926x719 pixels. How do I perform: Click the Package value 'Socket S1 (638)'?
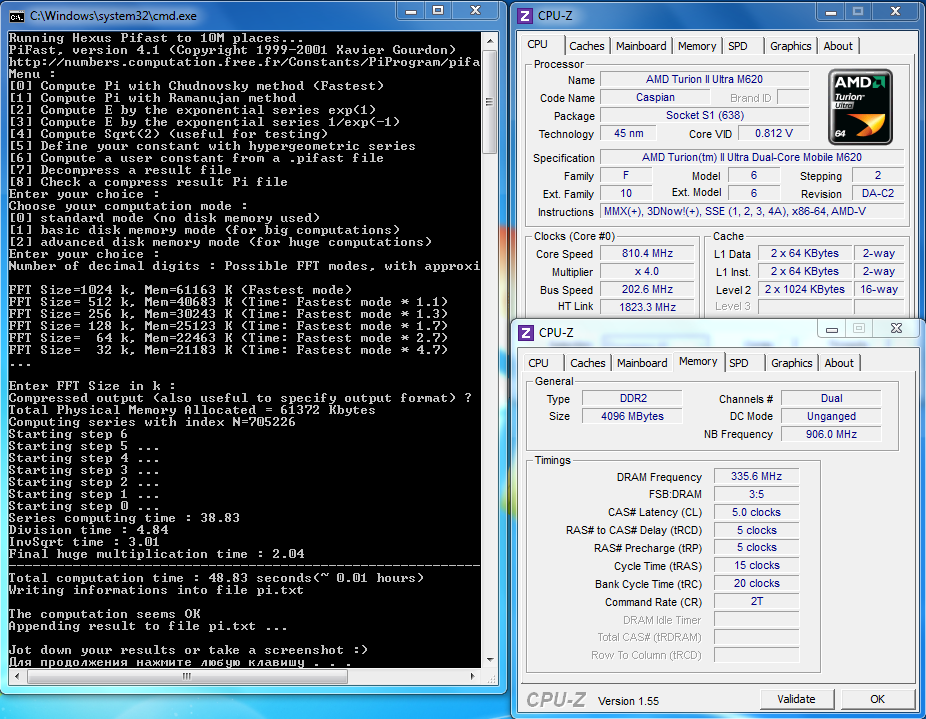point(704,115)
